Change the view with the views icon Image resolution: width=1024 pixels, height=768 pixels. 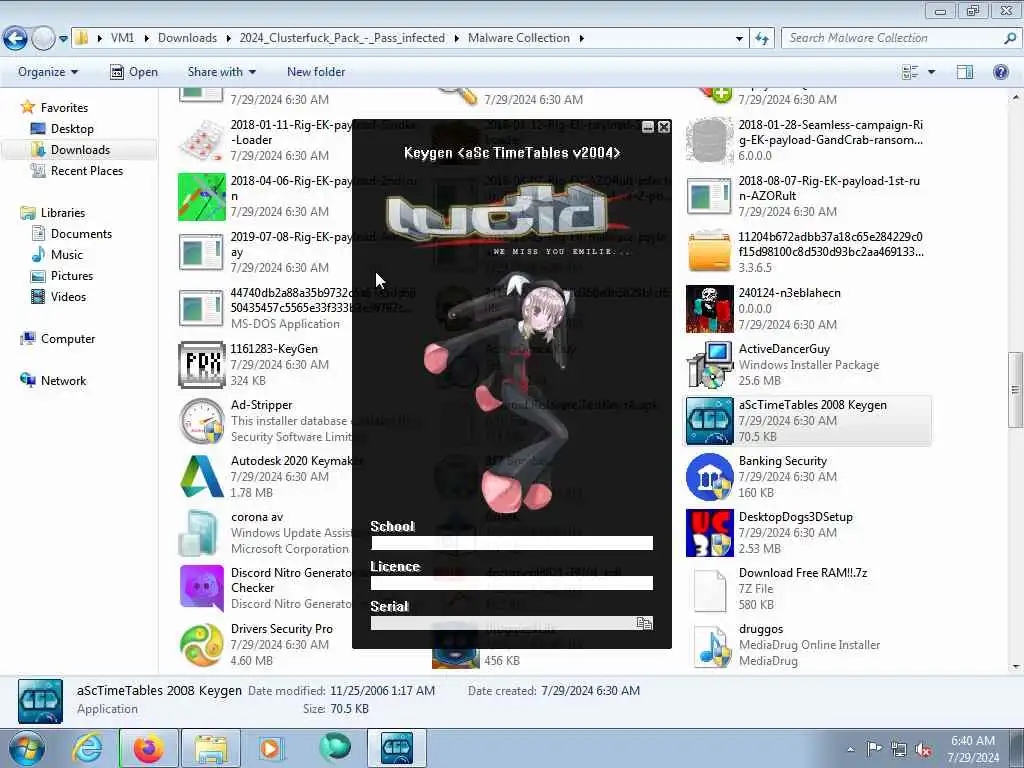(x=910, y=72)
